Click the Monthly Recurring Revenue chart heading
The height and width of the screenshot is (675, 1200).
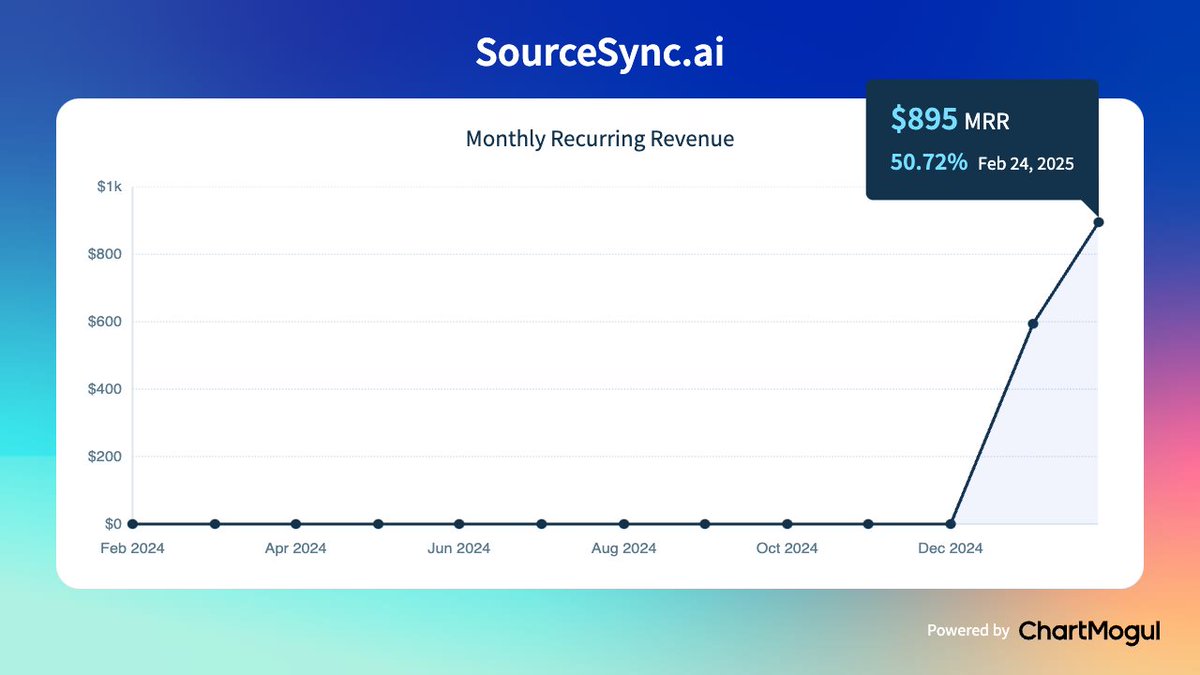pyautogui.click(x=600, y=139)
